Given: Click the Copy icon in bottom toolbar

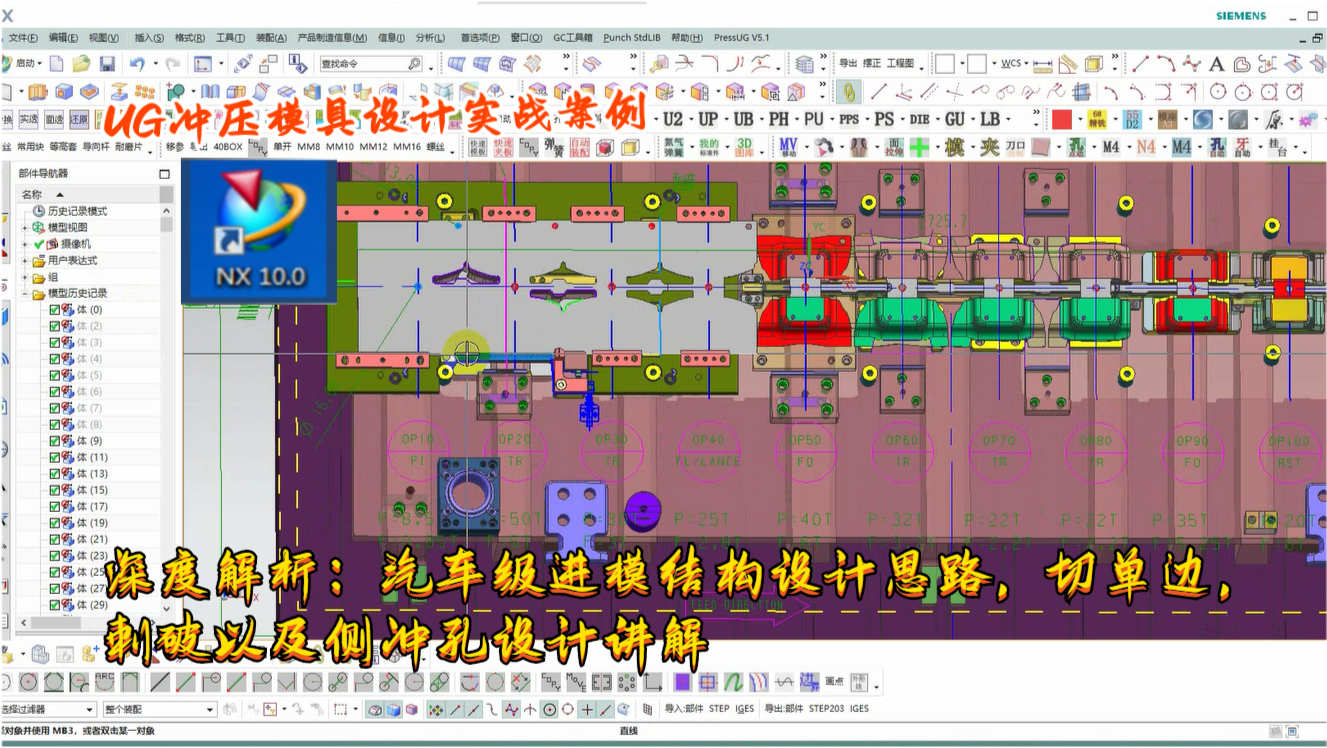Looking at the screenshot, I should (551, 682).
